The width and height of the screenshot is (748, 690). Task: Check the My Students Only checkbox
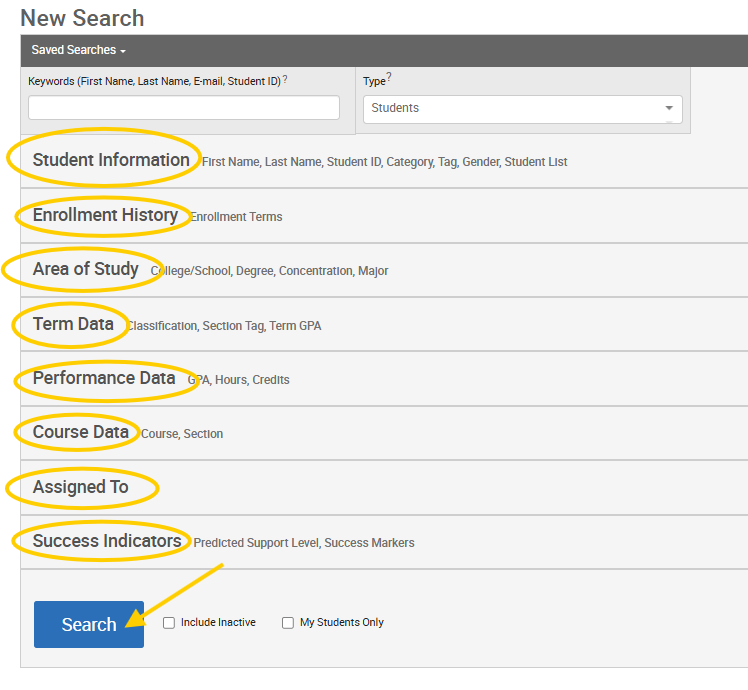click(288, 623)
